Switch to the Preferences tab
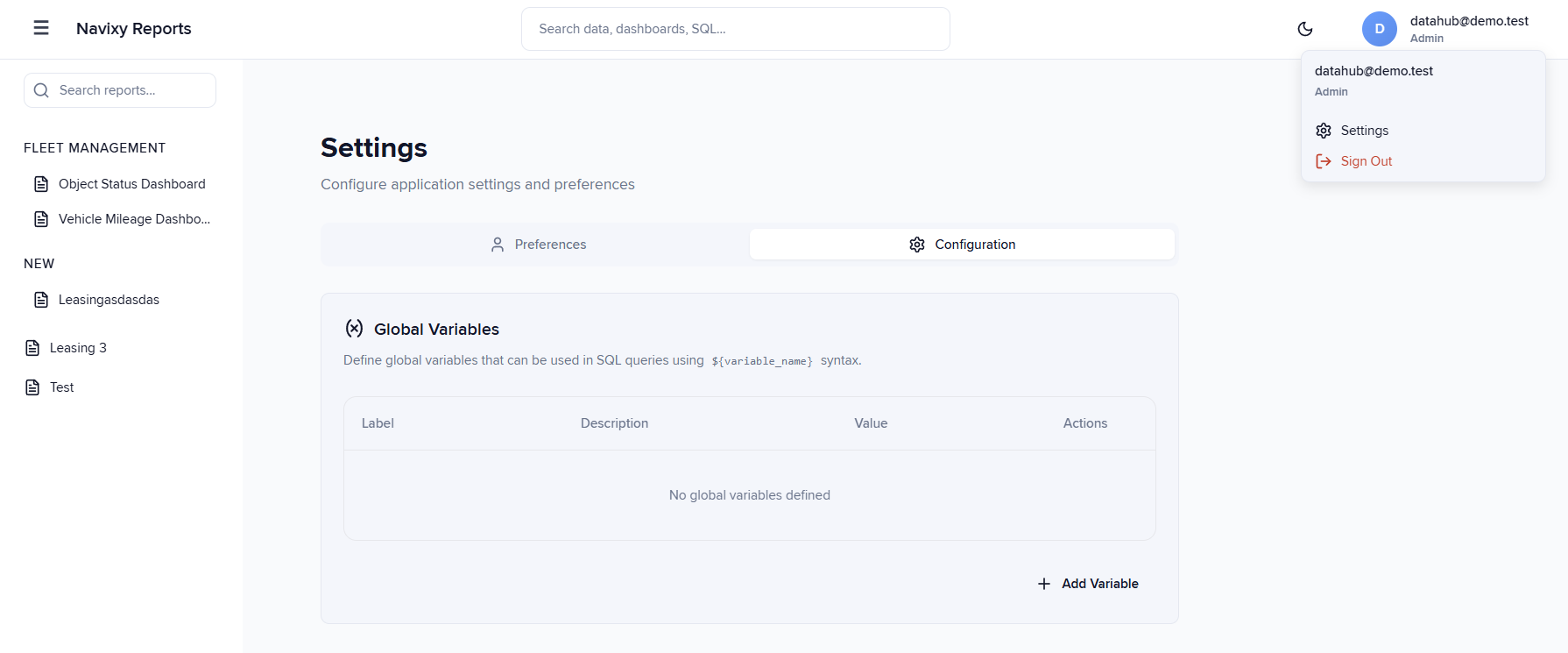Viewport: 1568px width, 653px height. (537, 245)
